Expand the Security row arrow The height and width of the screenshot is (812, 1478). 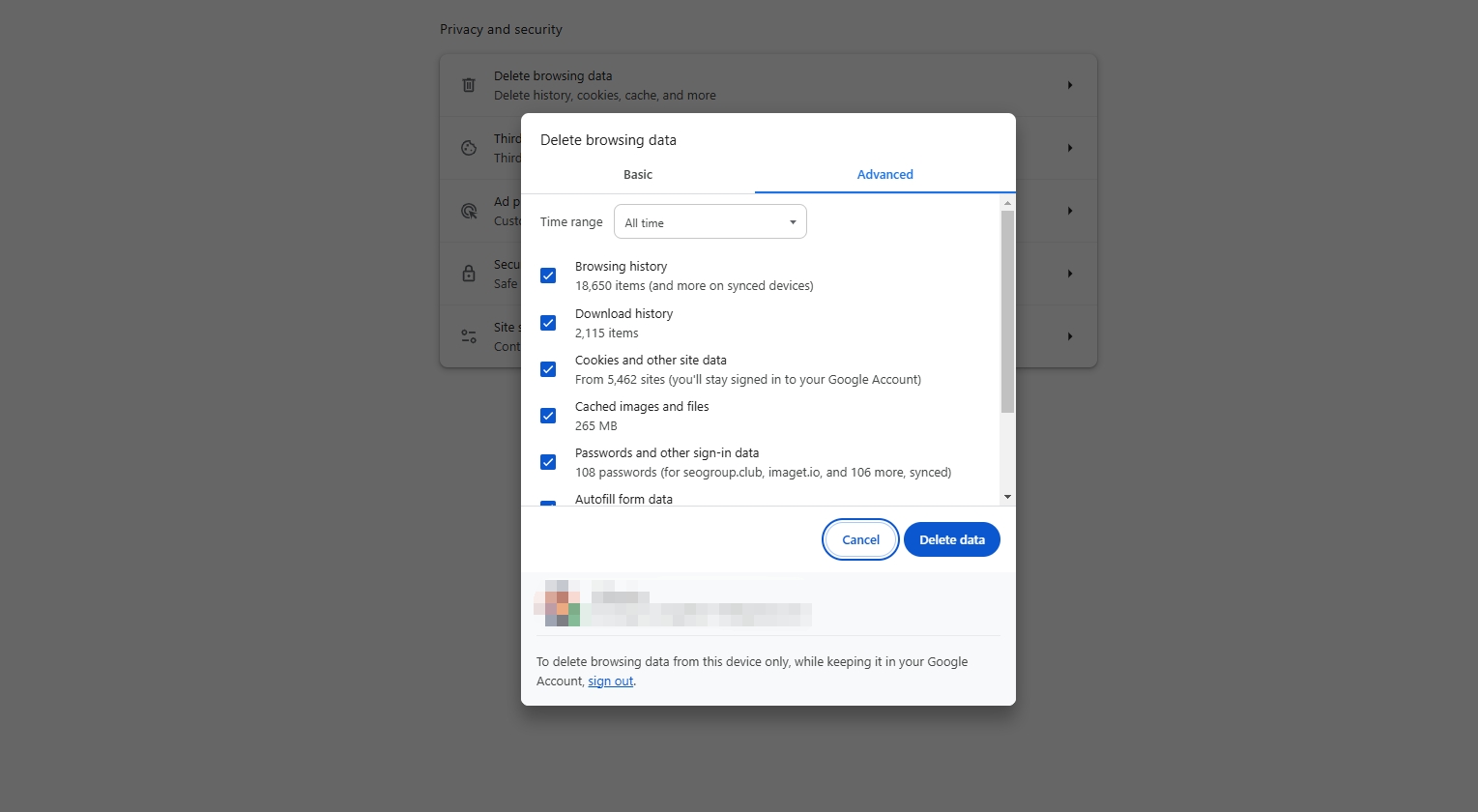click(x=1070, y=274)
